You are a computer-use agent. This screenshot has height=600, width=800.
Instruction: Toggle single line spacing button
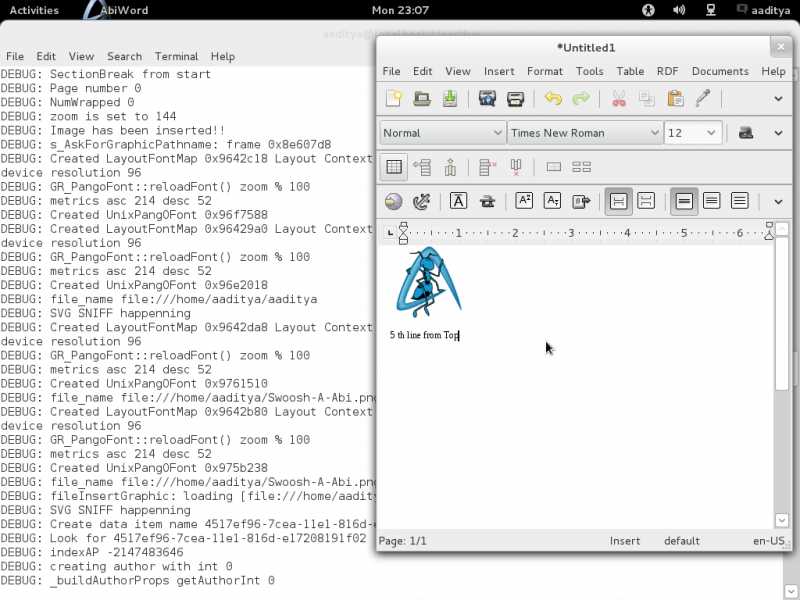(x=684, y=201)
